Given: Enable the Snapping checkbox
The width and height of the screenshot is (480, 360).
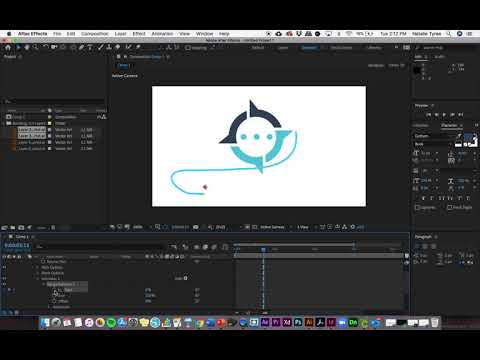Looking at the screenshot, I should pyautogui.click(x=188, y=48).
